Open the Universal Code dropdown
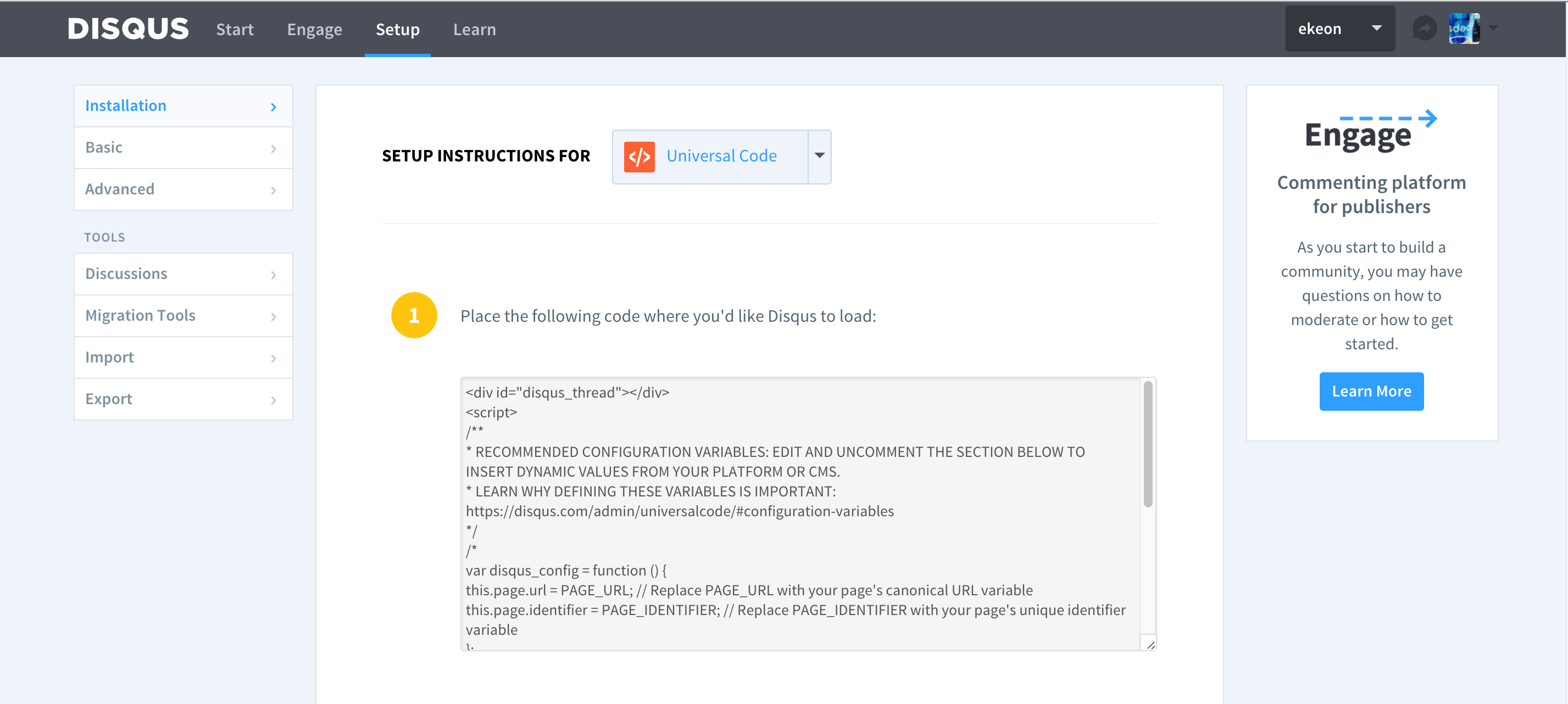The height and width of the screenshot is (704, 1568). coord(820,156)
